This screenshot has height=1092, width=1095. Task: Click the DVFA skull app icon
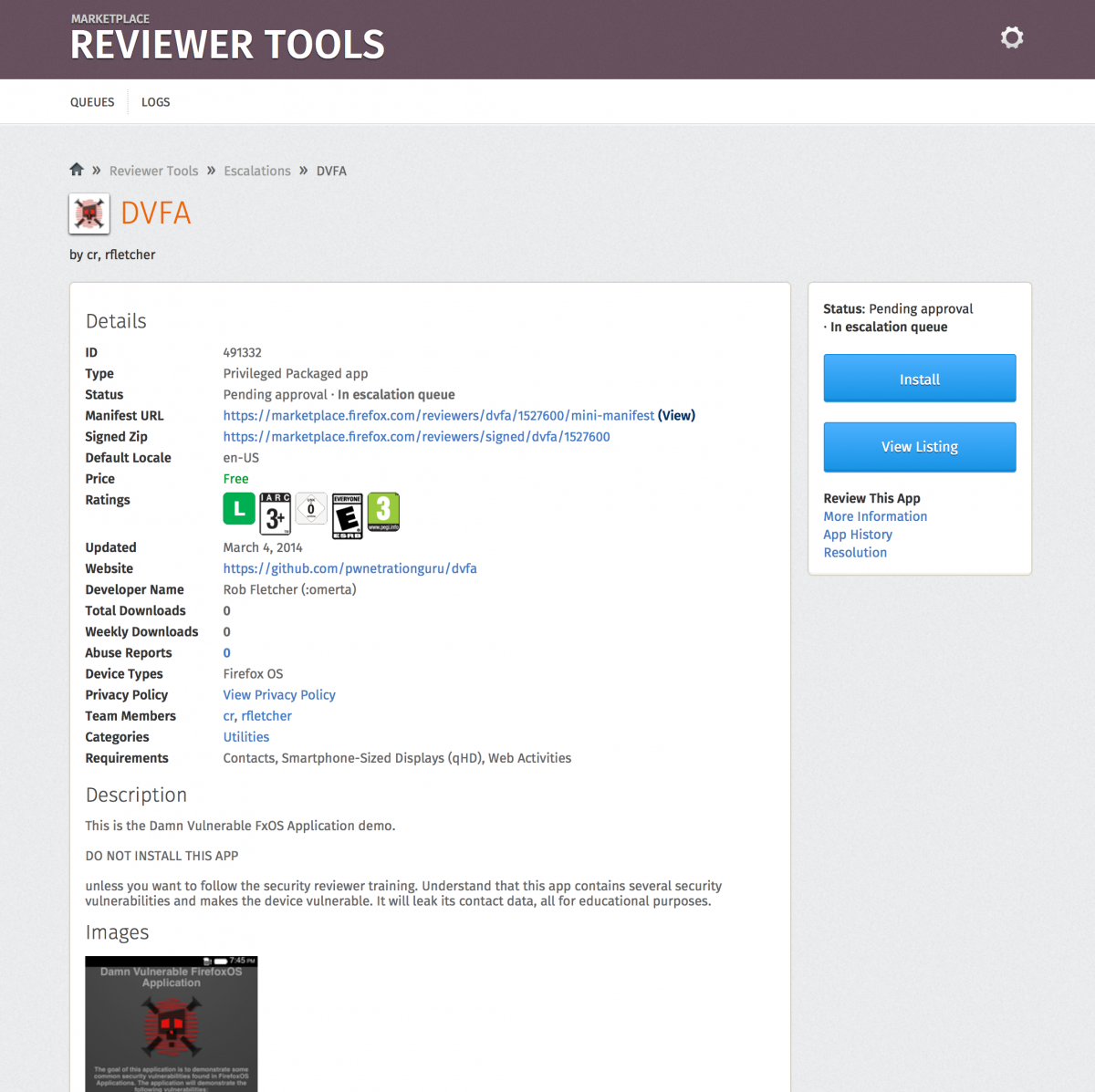tap(89, 213)
